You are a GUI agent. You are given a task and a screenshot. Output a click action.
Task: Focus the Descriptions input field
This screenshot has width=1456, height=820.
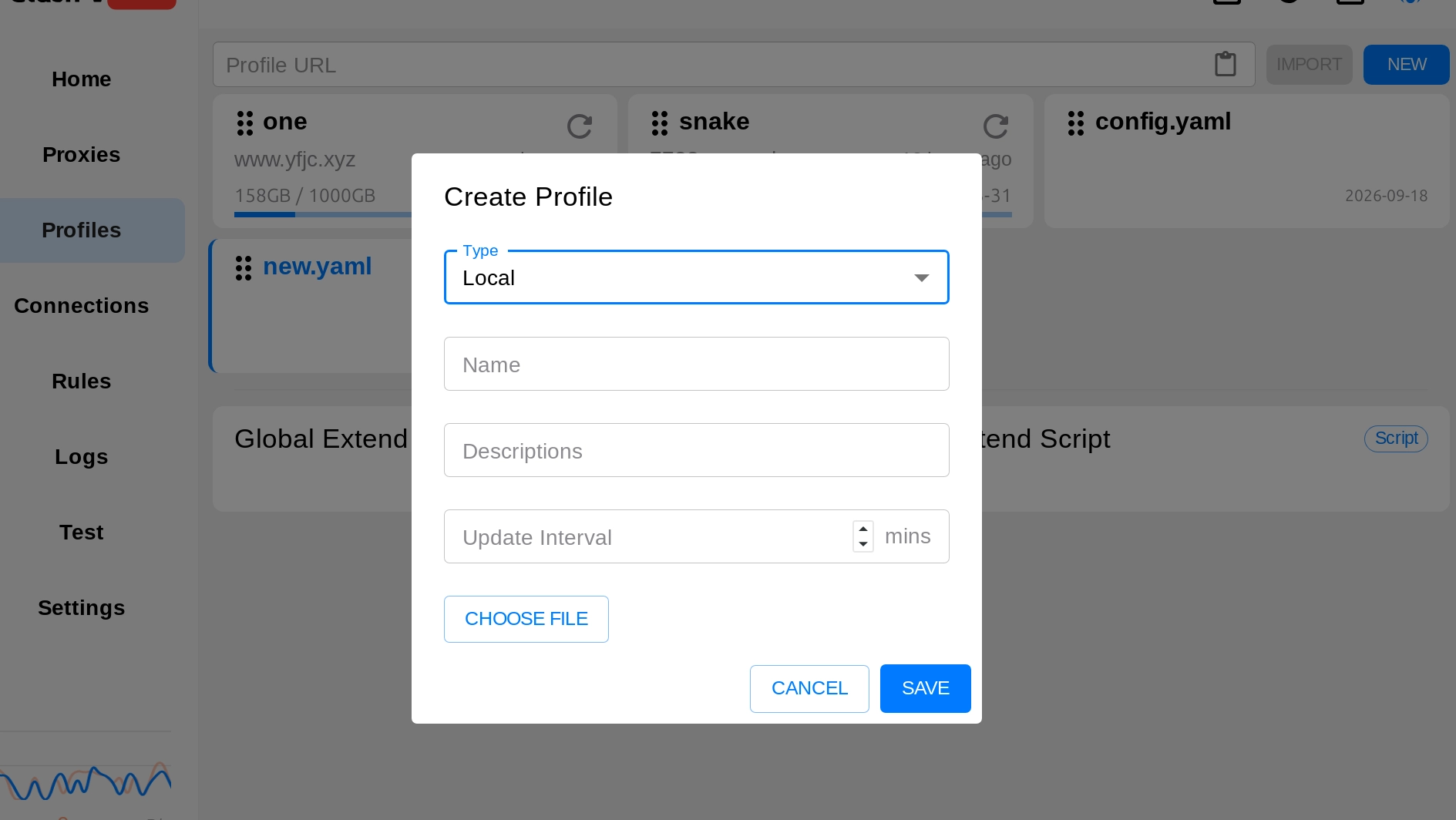696,450
